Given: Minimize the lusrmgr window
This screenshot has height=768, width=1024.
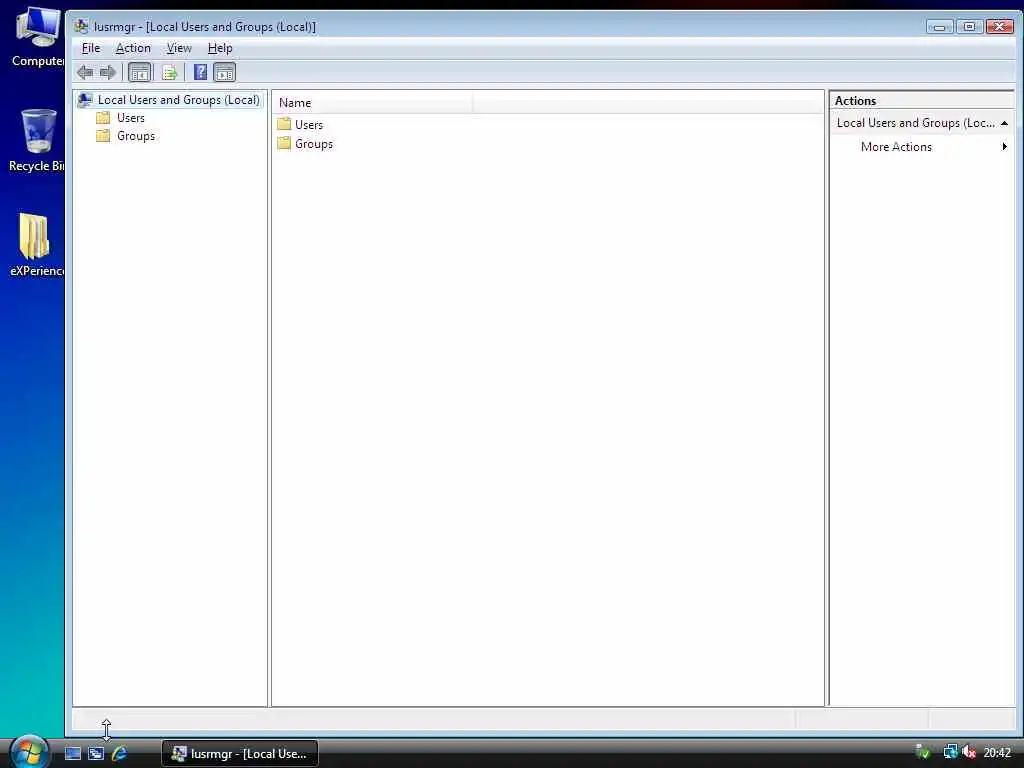Looking at the screenshot, I should point(939,27).
